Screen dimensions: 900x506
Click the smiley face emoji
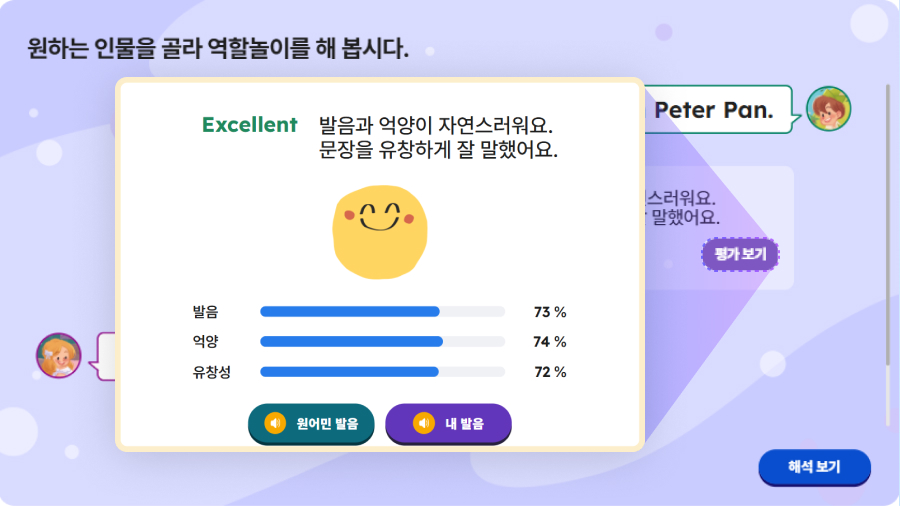pos(379,231)
